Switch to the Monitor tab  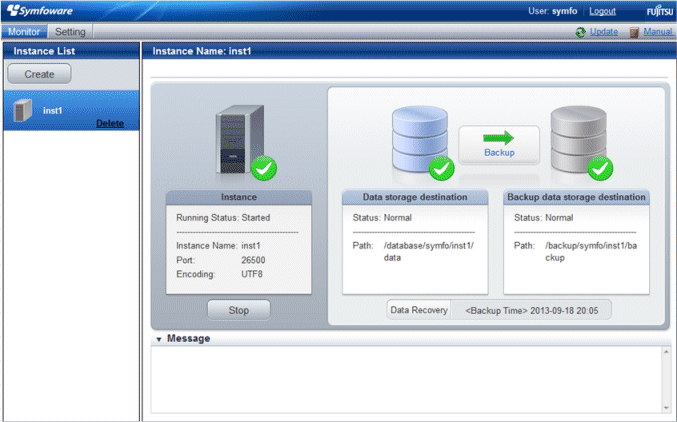tap(24, 32)
